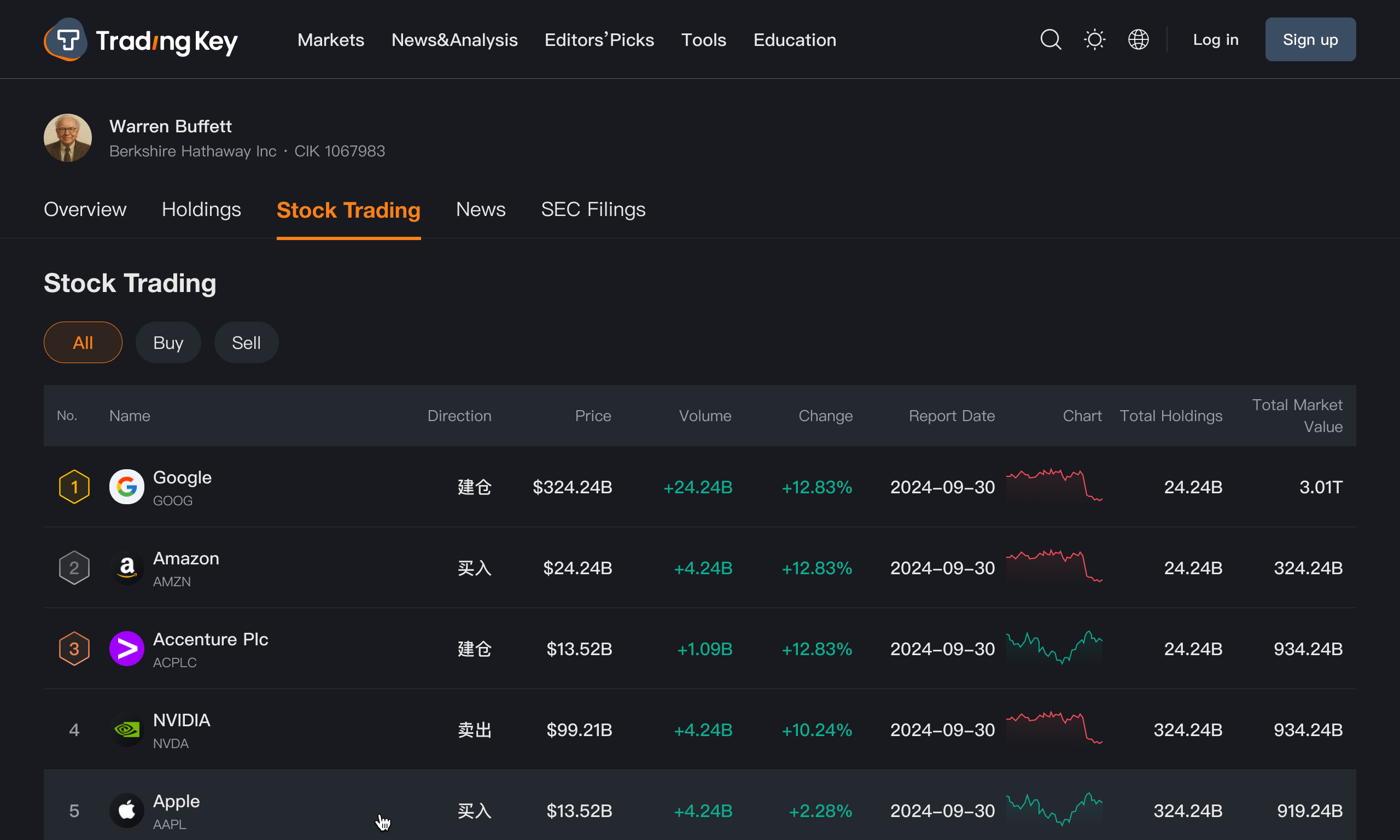1400x840 pixels.
Task: Open NVIDIA price chart sparkline
Action: [1054, 728]
